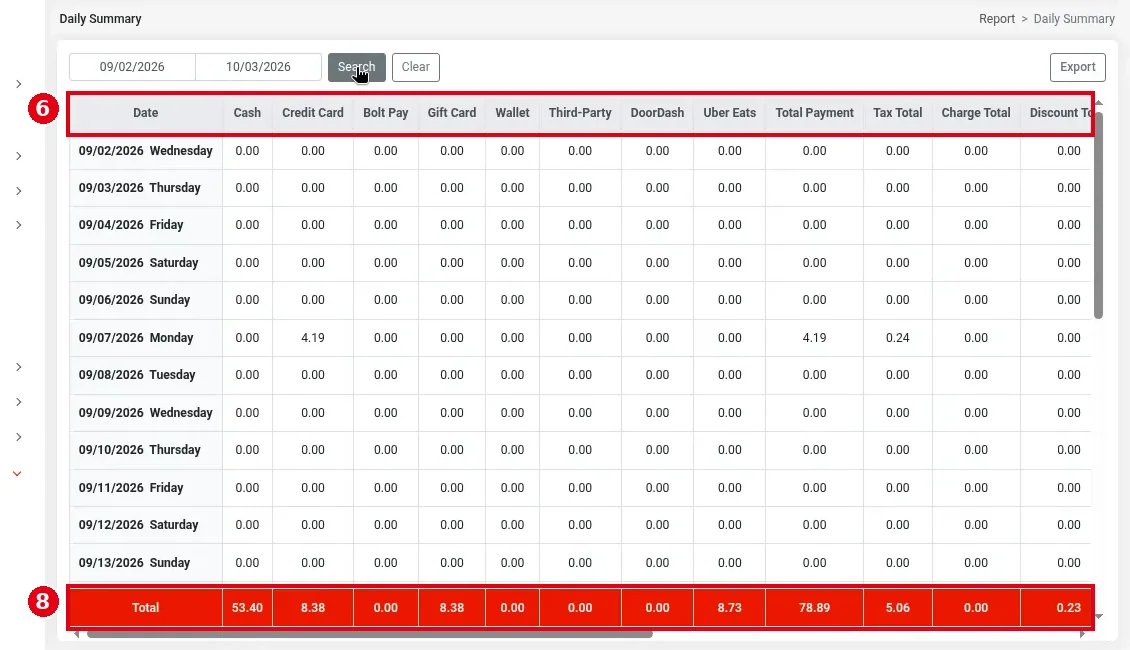This screenshot has height=650, width=1130.
Task: Select the 09/09/2026 Wednesday row date
Action: pyautogui.click(x=146, y=412)
